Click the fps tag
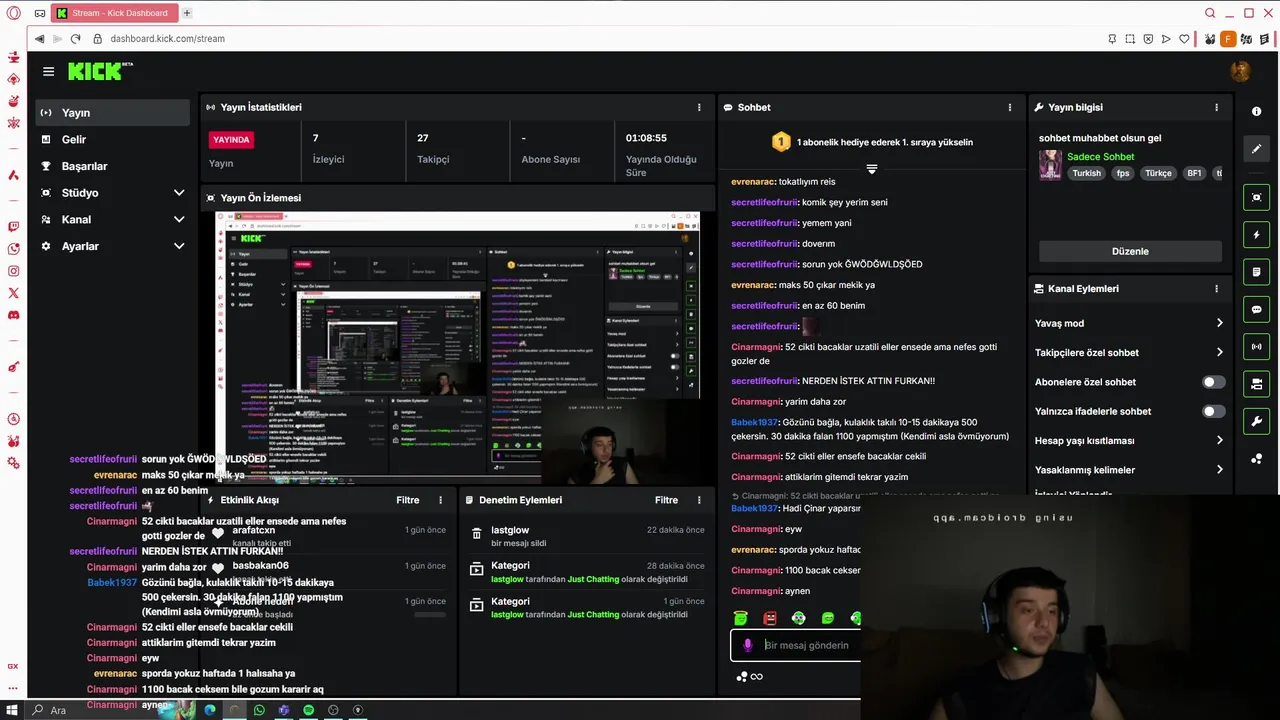This screenshot has width=1280, height=720. click(x=1123, y=173)
